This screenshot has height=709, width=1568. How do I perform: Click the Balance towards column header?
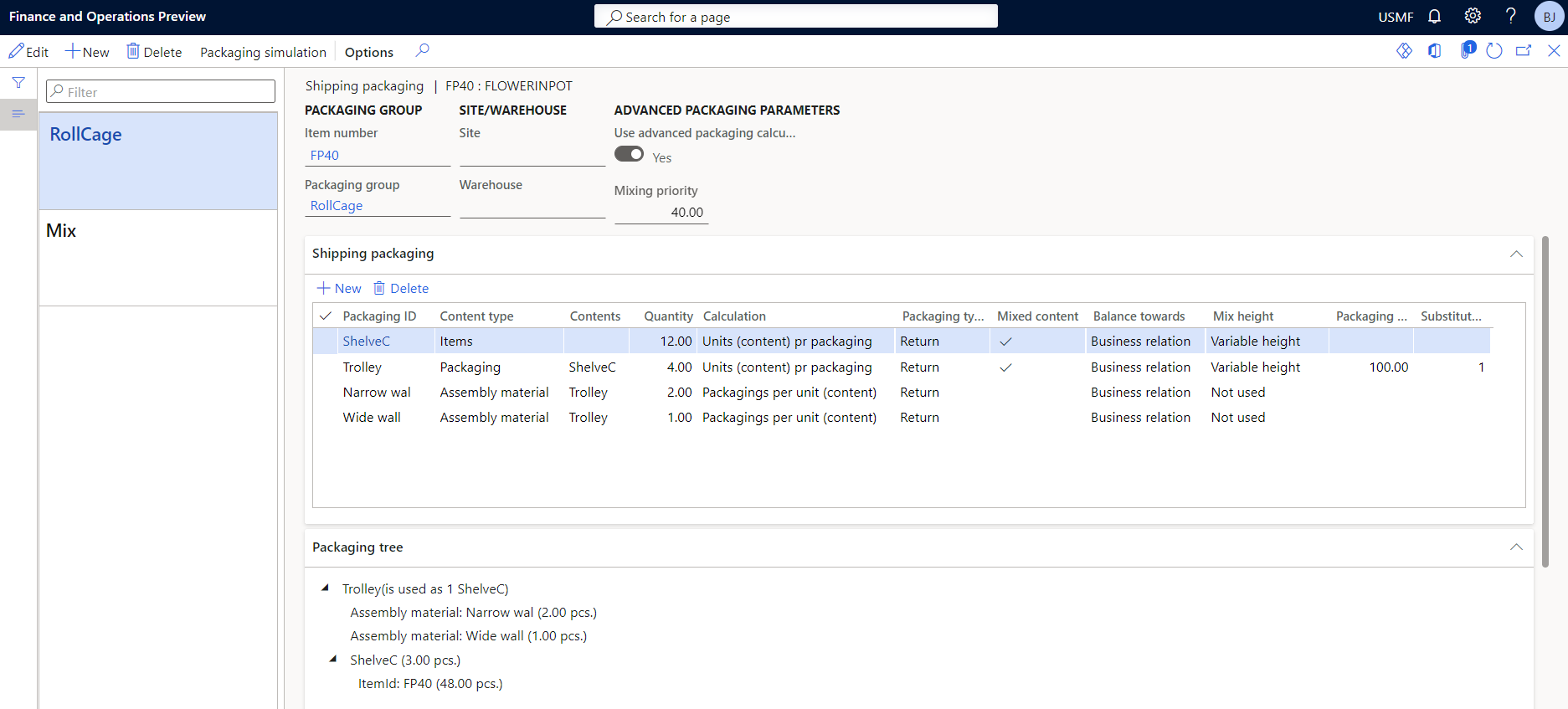click(x=1139, y=316)
